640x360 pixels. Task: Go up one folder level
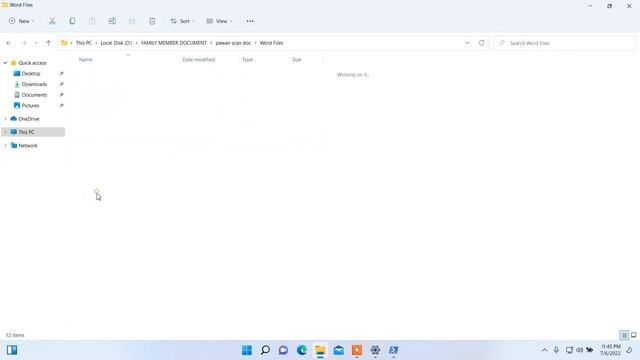click(x=49, y=43)
